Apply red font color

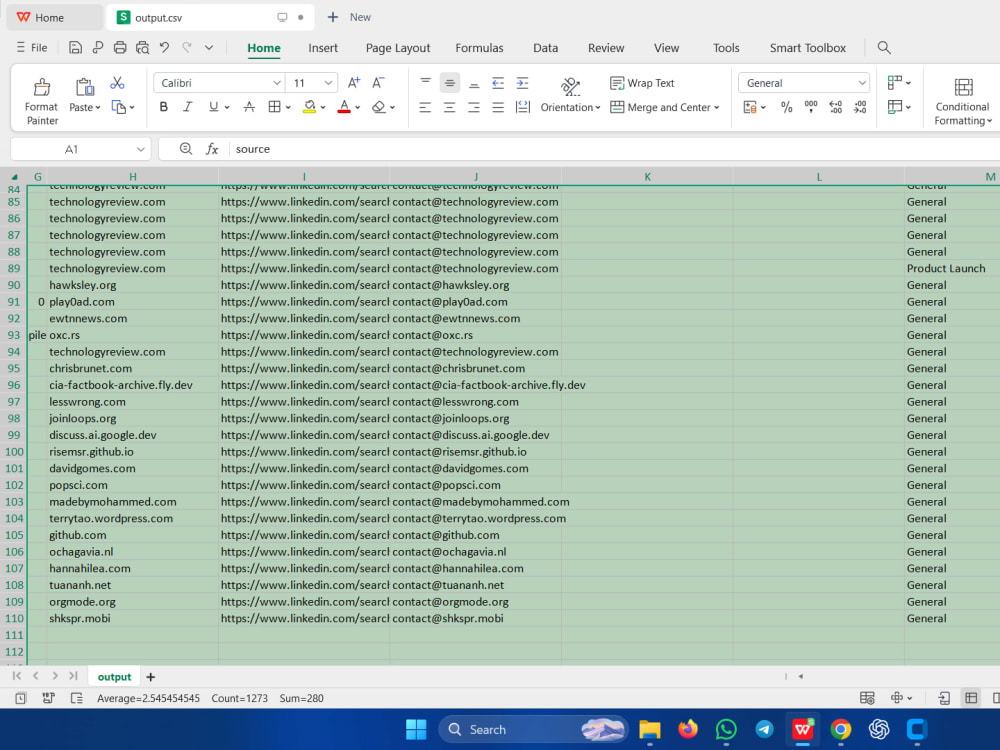point(344,107)
